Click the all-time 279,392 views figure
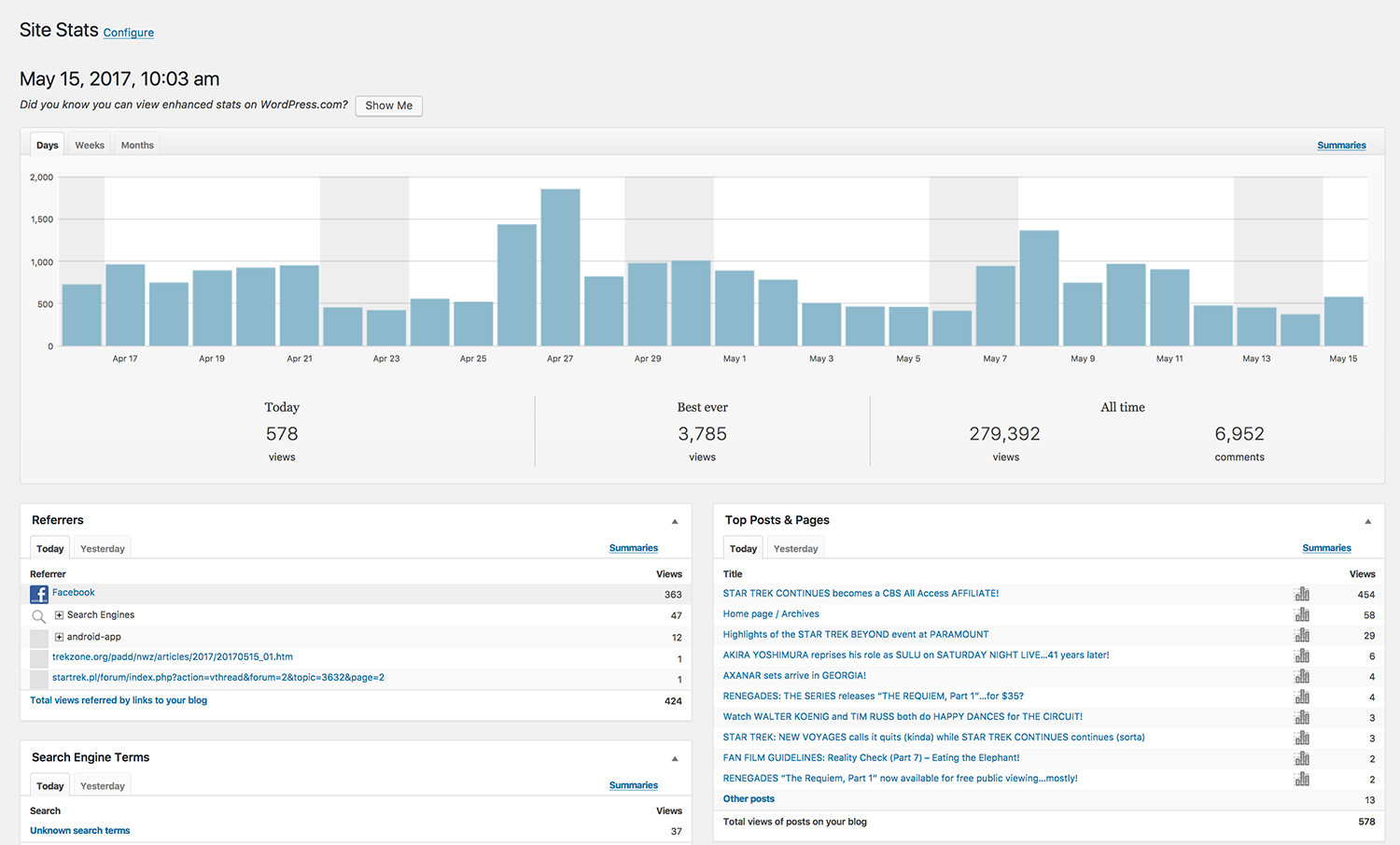This screenshot has height=845, width=1400. 1004,434
